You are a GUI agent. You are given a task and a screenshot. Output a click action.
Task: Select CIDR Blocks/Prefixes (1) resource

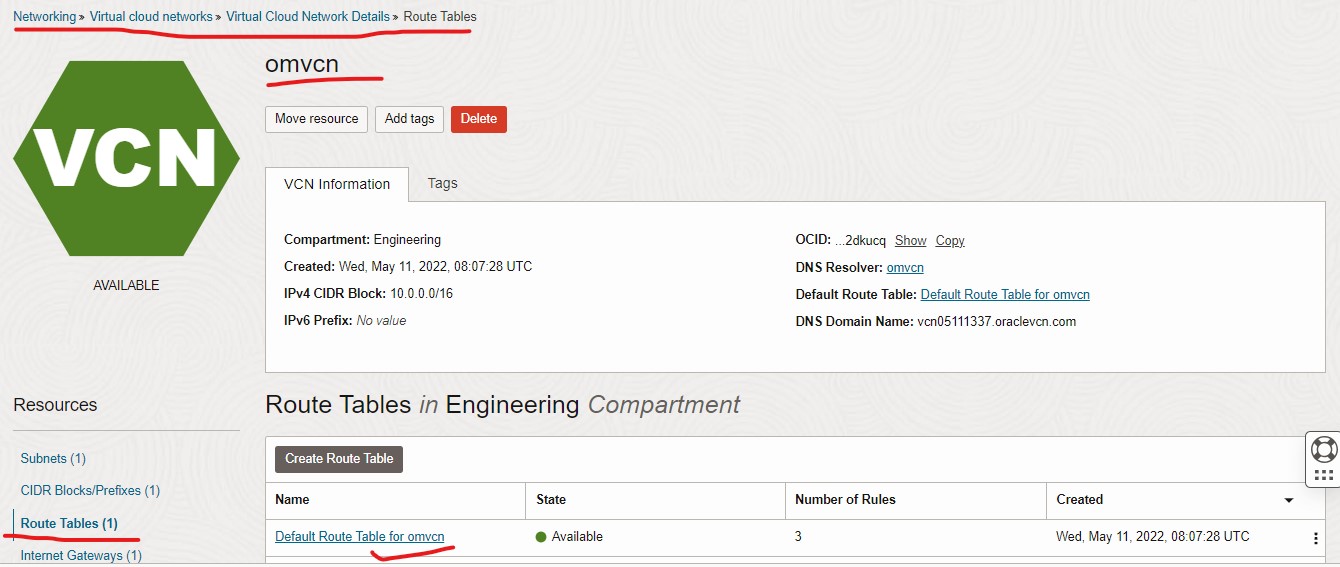pyautogui.click(x=90, y=491)
